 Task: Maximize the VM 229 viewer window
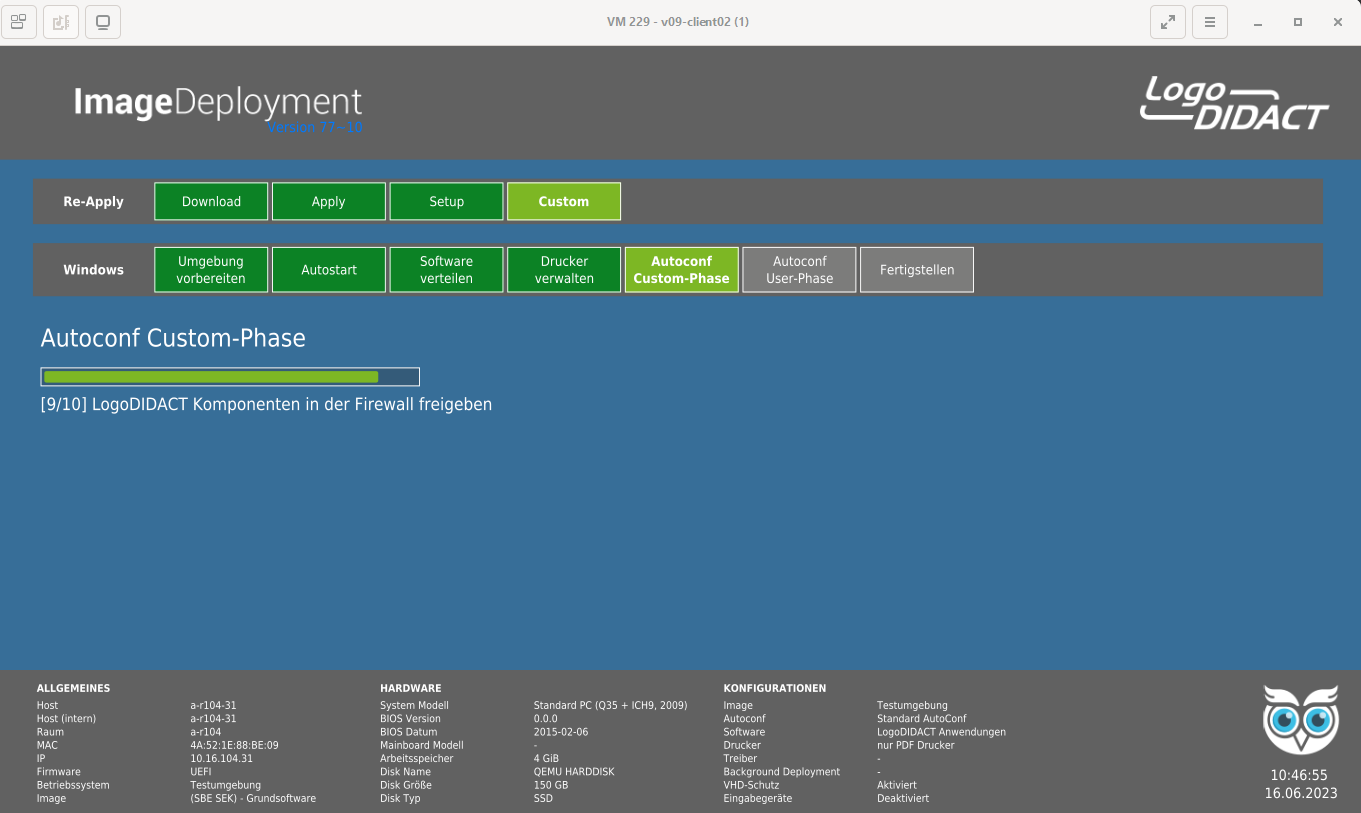(x=1298, y=22)
